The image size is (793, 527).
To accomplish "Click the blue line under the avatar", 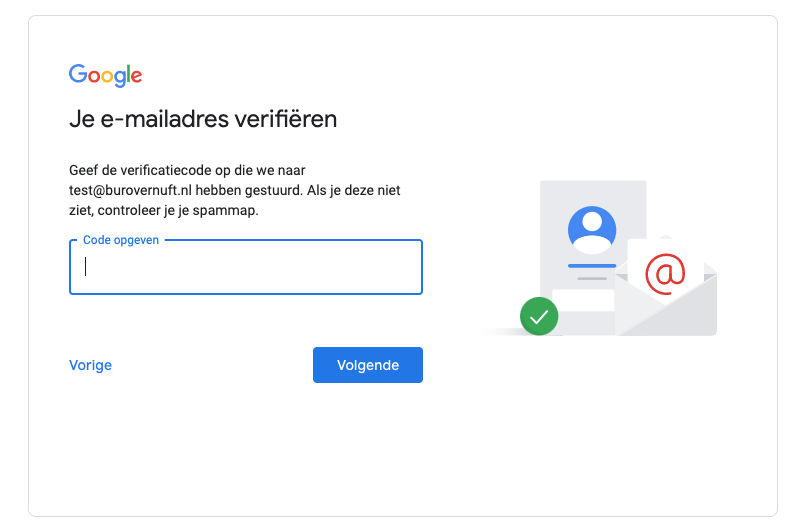I will (592, 266).
